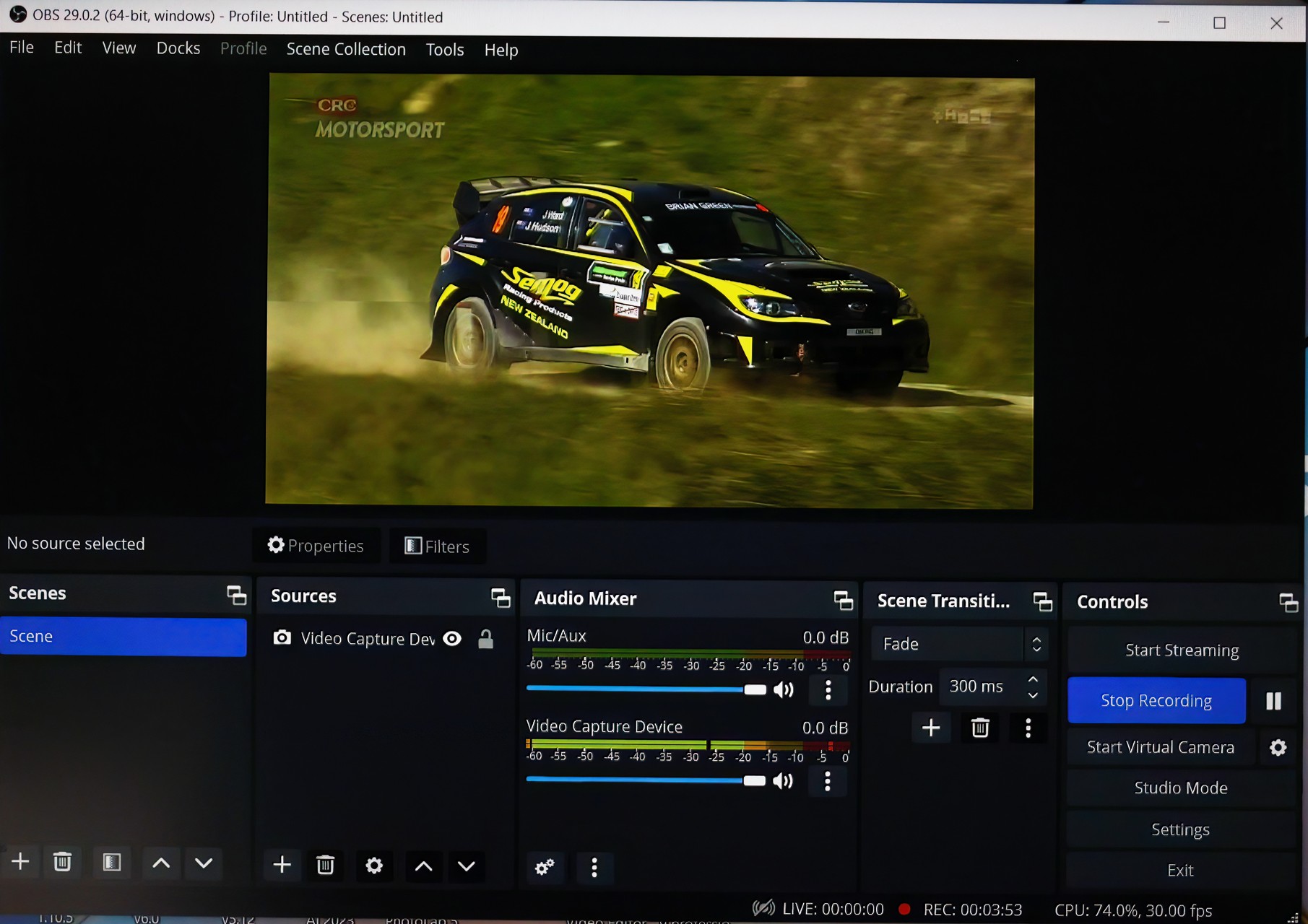Click the REC 00:03:53 status text
The height and width of the screenshot is (924, 1308).
[x=972, y=910]
